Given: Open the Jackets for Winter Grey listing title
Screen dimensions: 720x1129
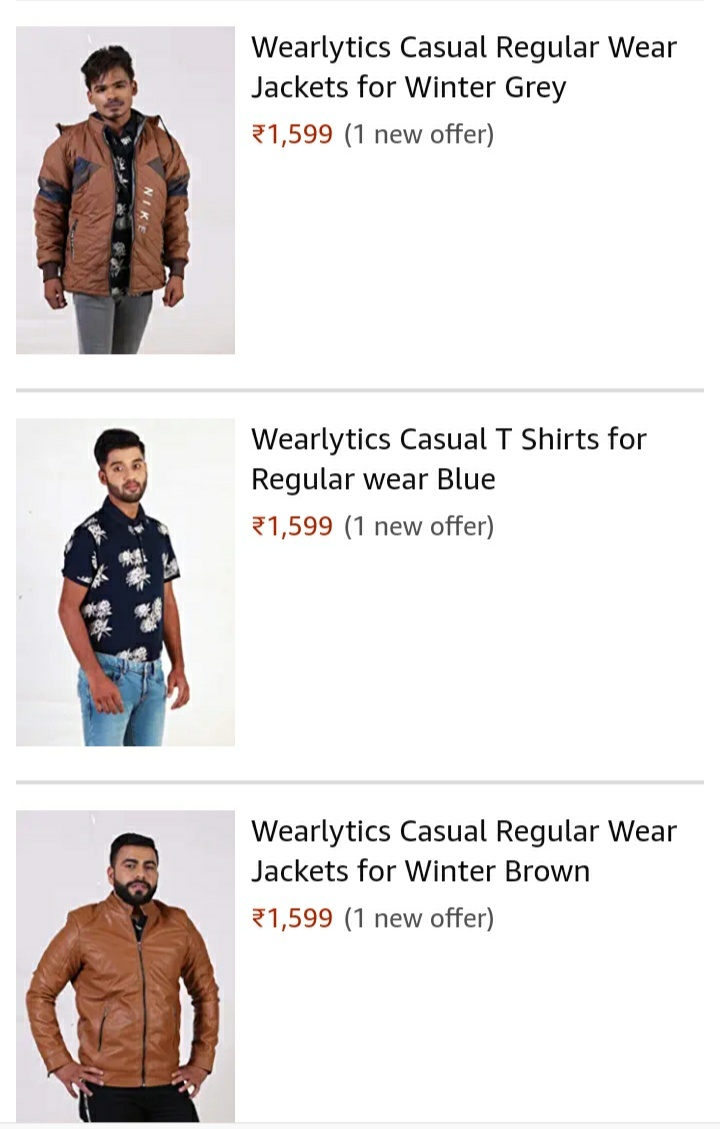Looking at the screenshot, I should (463, 67).
